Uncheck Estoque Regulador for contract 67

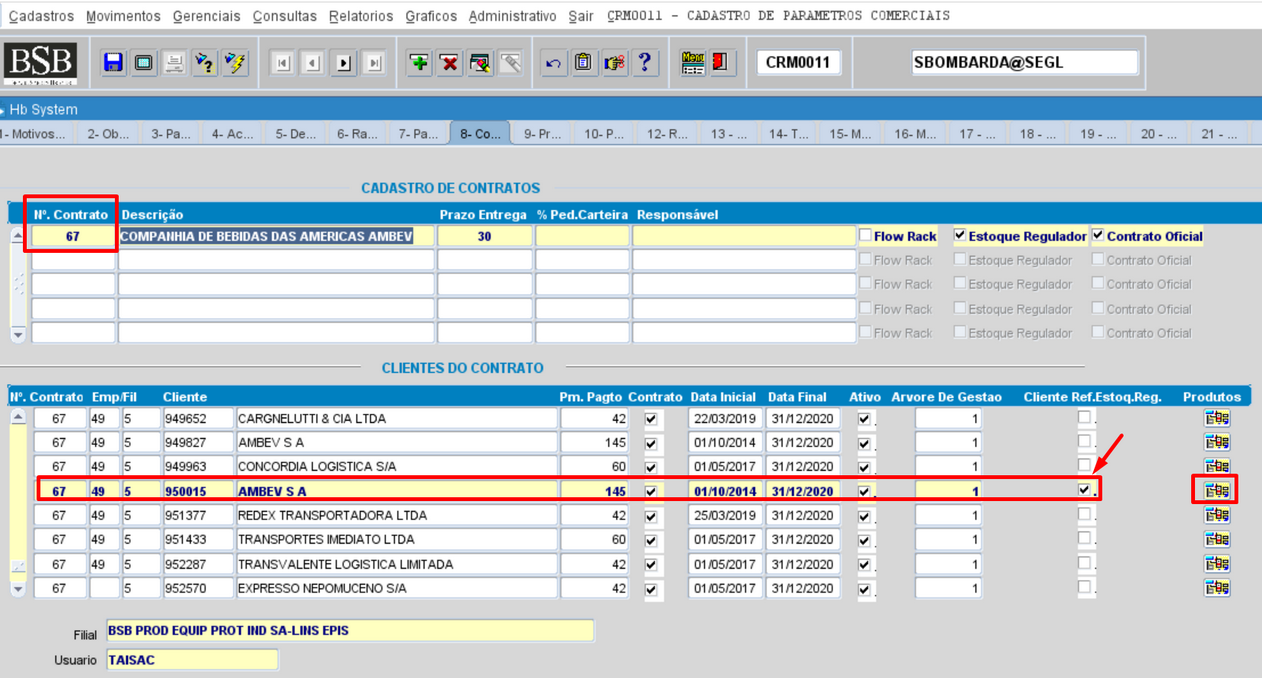pyautogui.click(x=960, y=236)
